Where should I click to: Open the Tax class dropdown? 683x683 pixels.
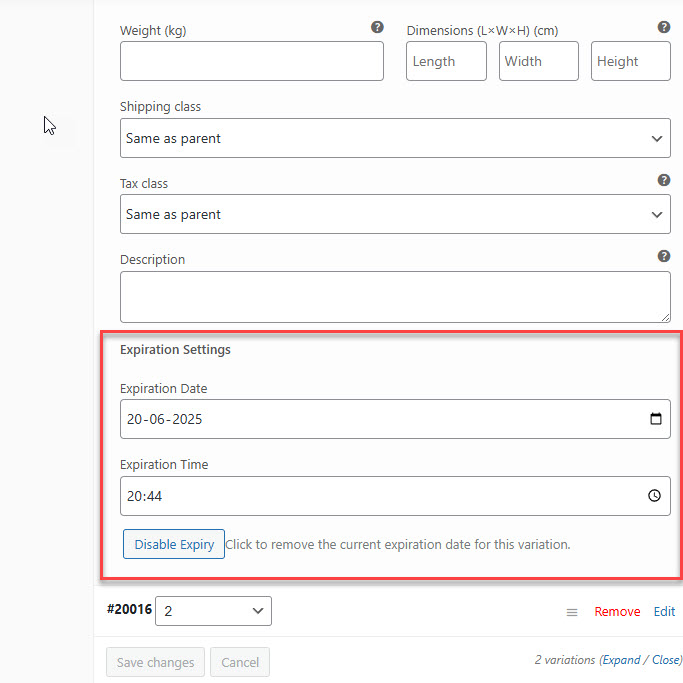(x=395, y=214)
